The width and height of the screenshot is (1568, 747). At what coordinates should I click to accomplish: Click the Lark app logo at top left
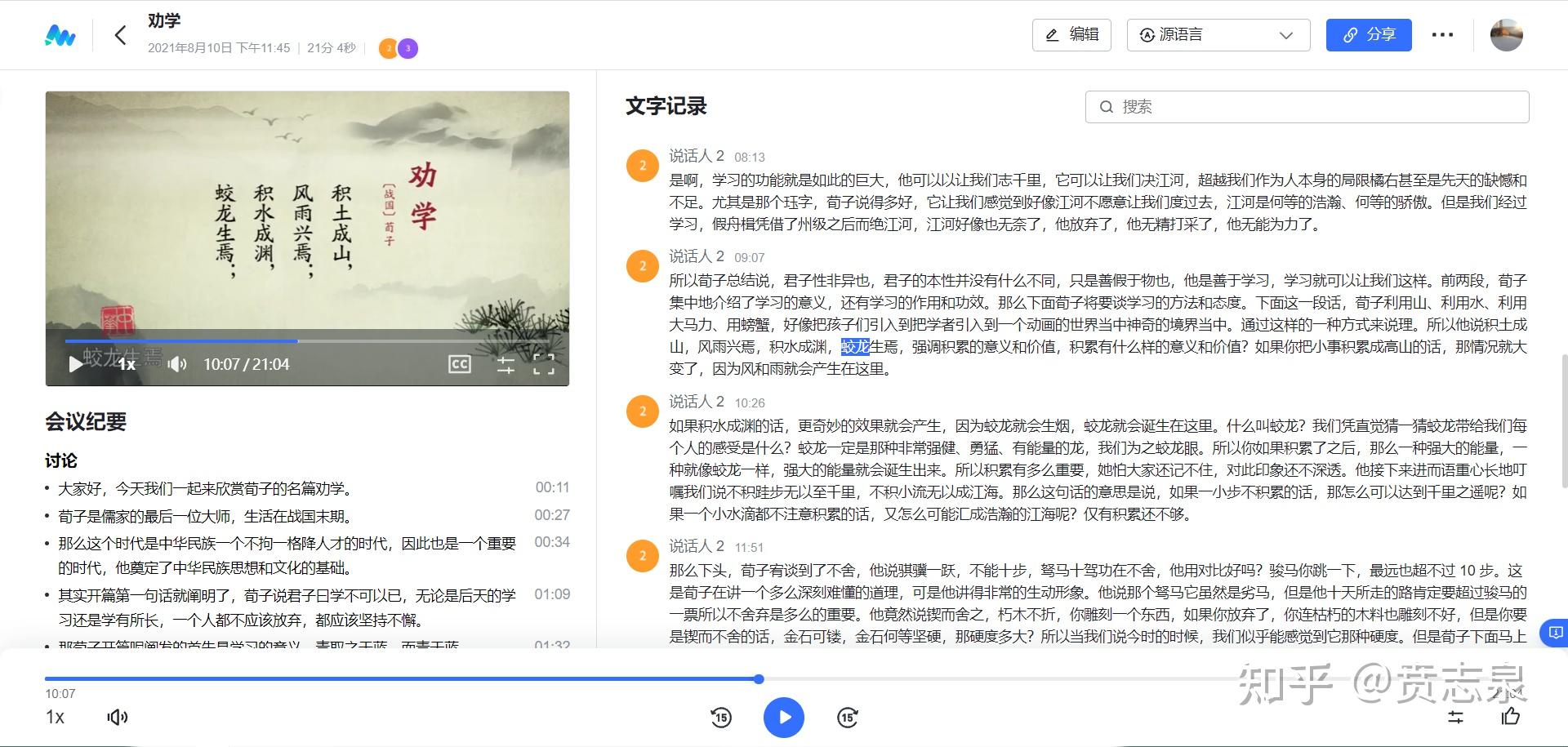(x=60, y=35)
